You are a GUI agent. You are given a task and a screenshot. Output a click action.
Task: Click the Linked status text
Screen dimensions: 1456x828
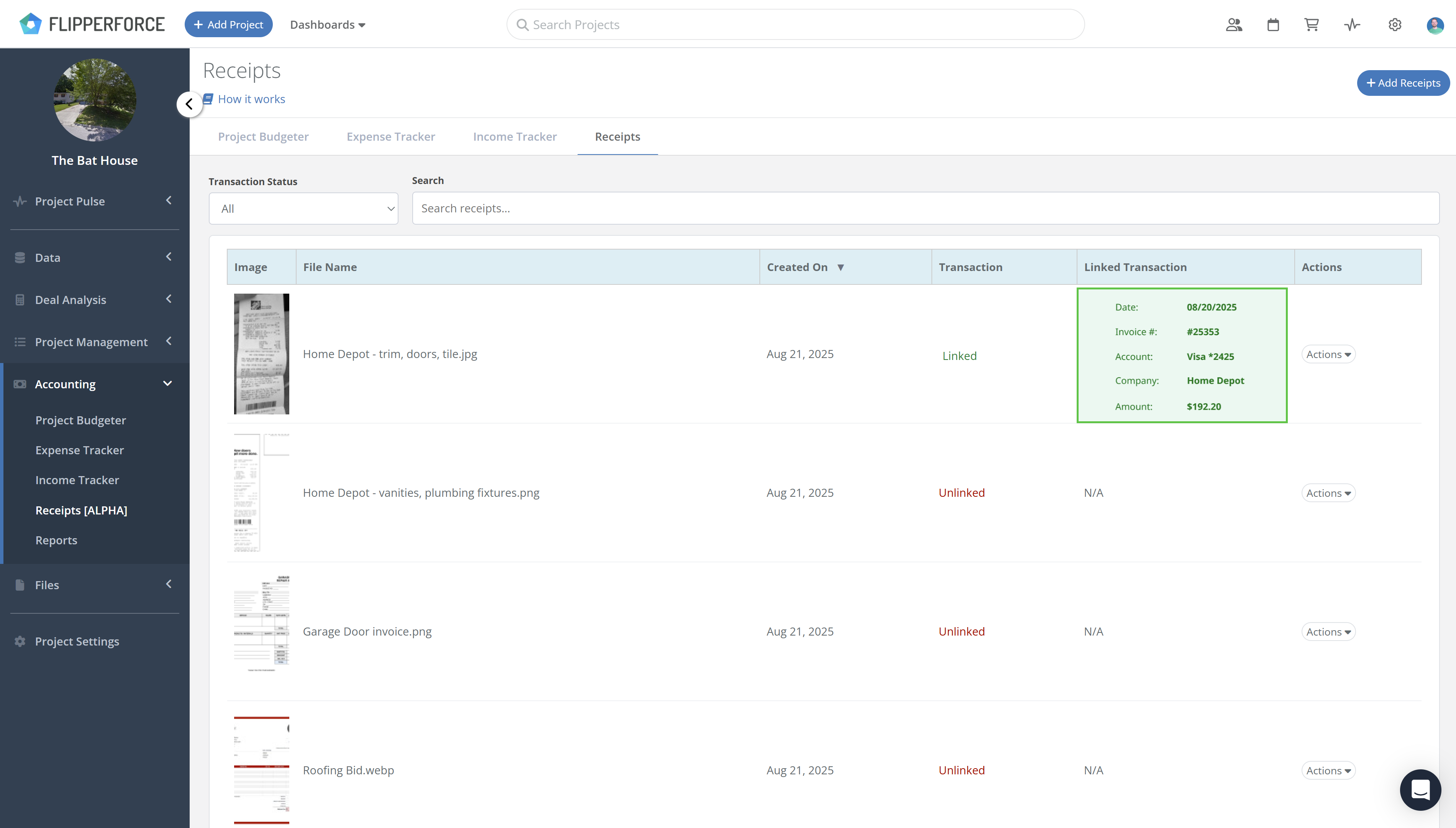coord(959,356)
